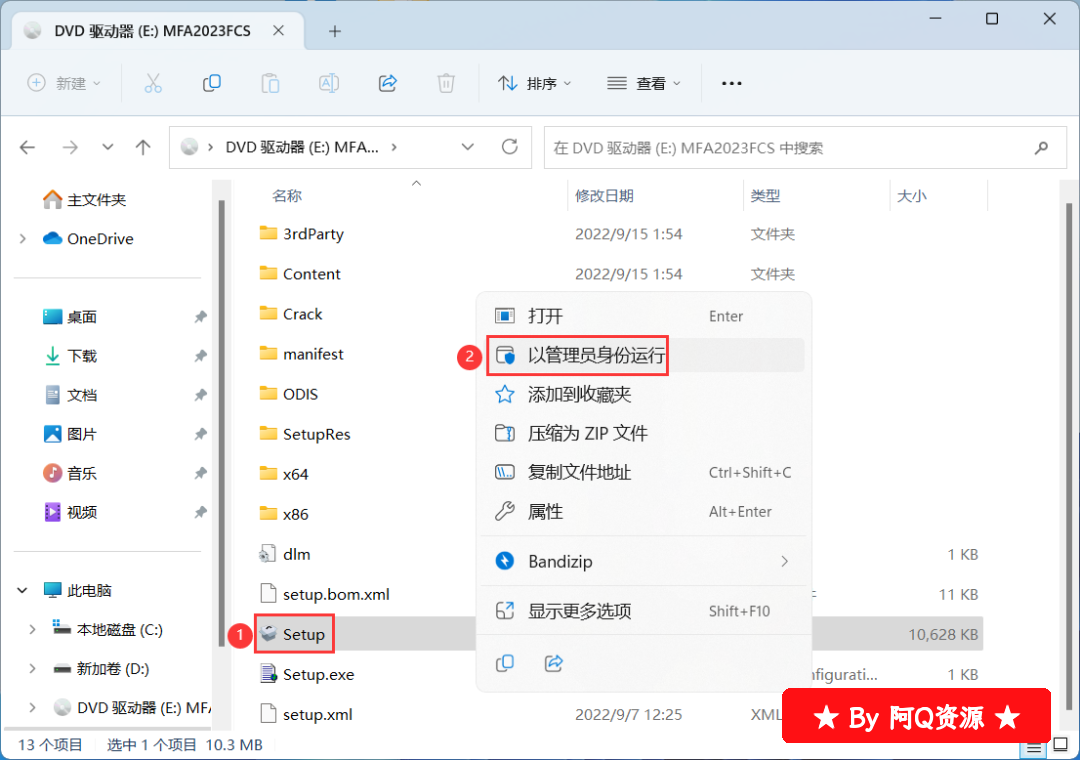The image size is (1080, 760).
Task: Open 桌面 in quick access
Action: (70, 317)
